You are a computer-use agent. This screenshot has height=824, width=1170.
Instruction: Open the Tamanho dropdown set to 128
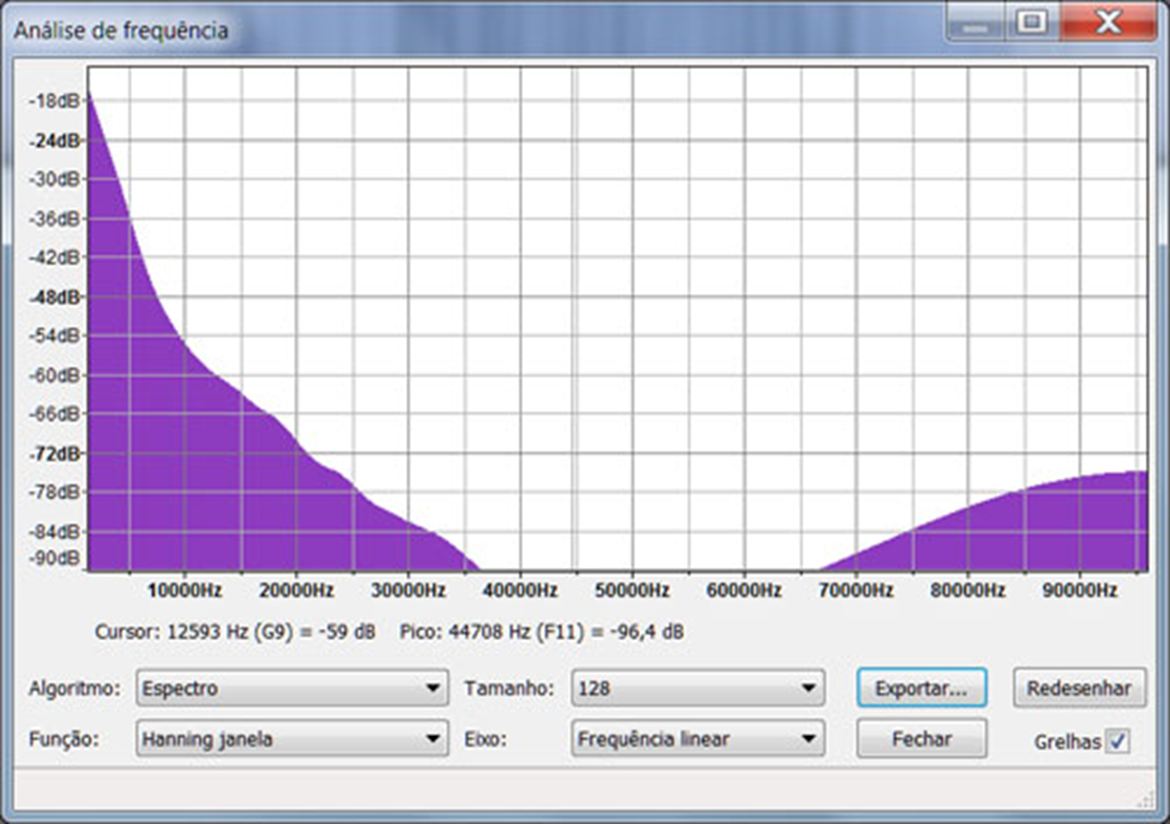coord(697,688)
